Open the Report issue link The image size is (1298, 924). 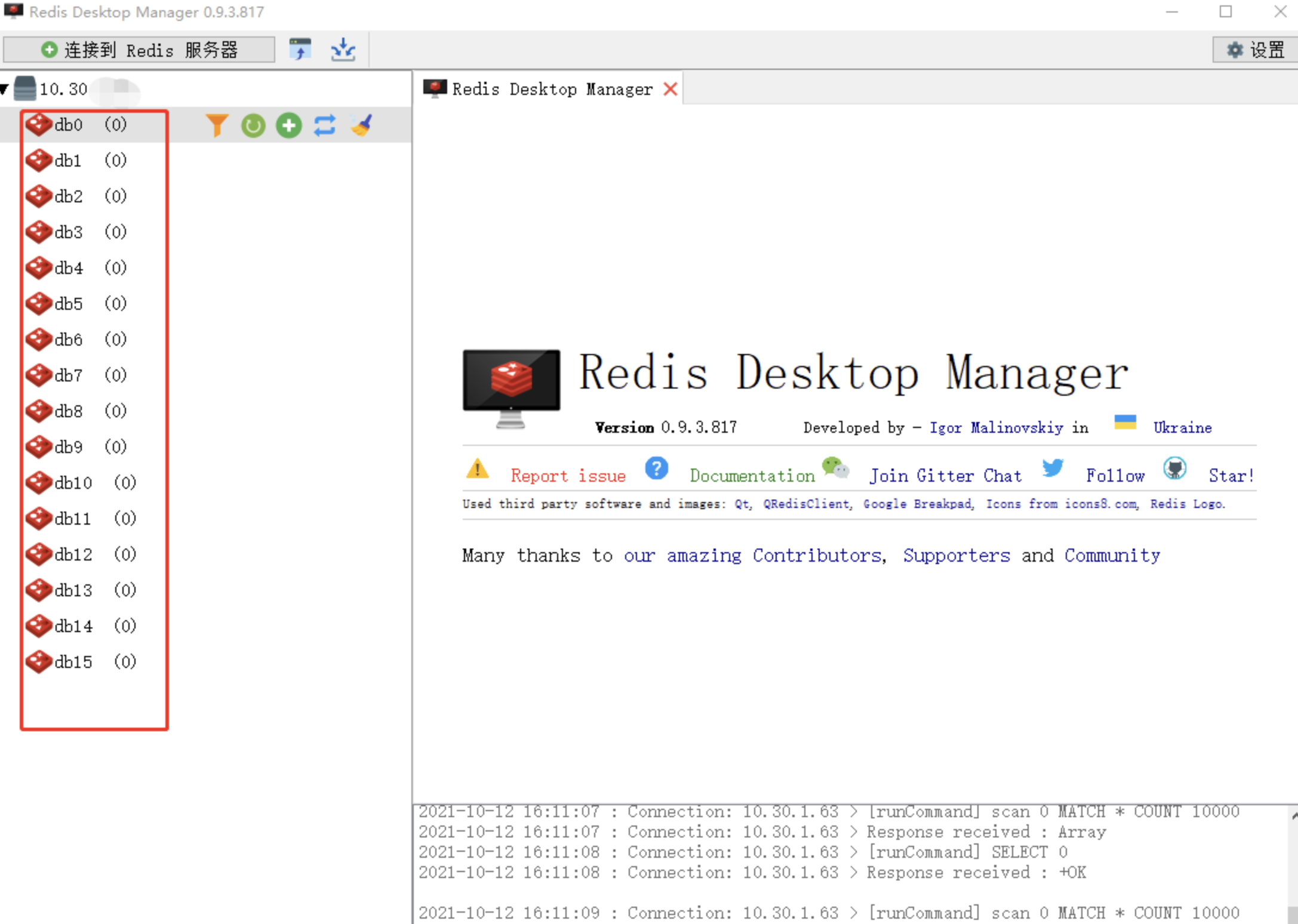pyautogui.click(x=568, y=476)
